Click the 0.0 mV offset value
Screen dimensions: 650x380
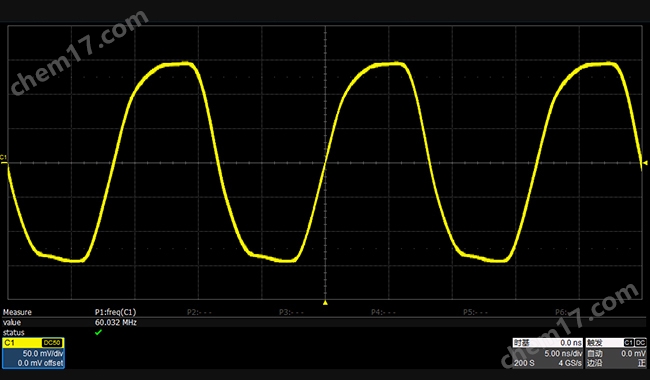[x=40, y=363]
